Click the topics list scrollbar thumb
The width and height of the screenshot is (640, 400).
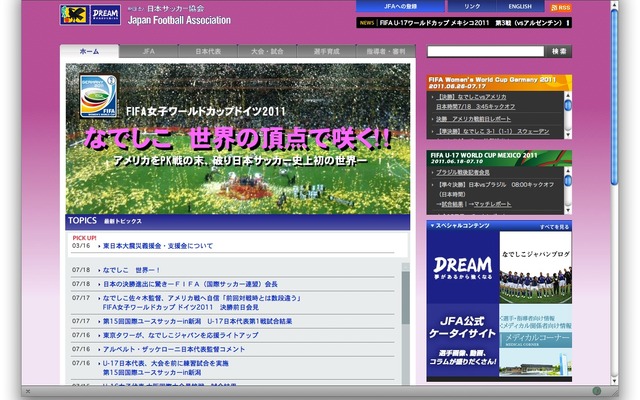[x=405, y=298]
